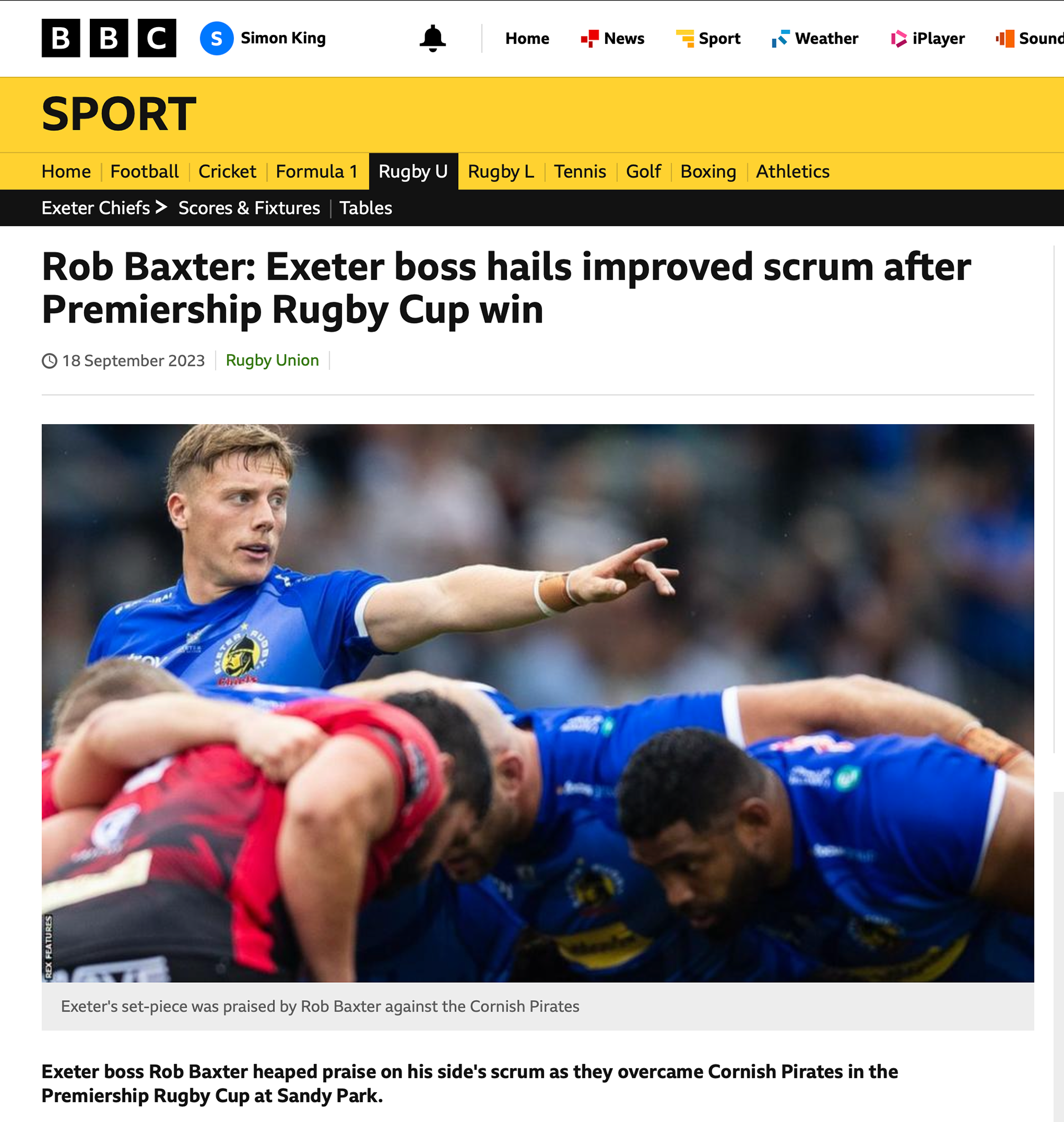Screen dimensions: 1064x1122
Task: Click the large SPORT heading
Action: pyautogui.click(x=119, y=114)
